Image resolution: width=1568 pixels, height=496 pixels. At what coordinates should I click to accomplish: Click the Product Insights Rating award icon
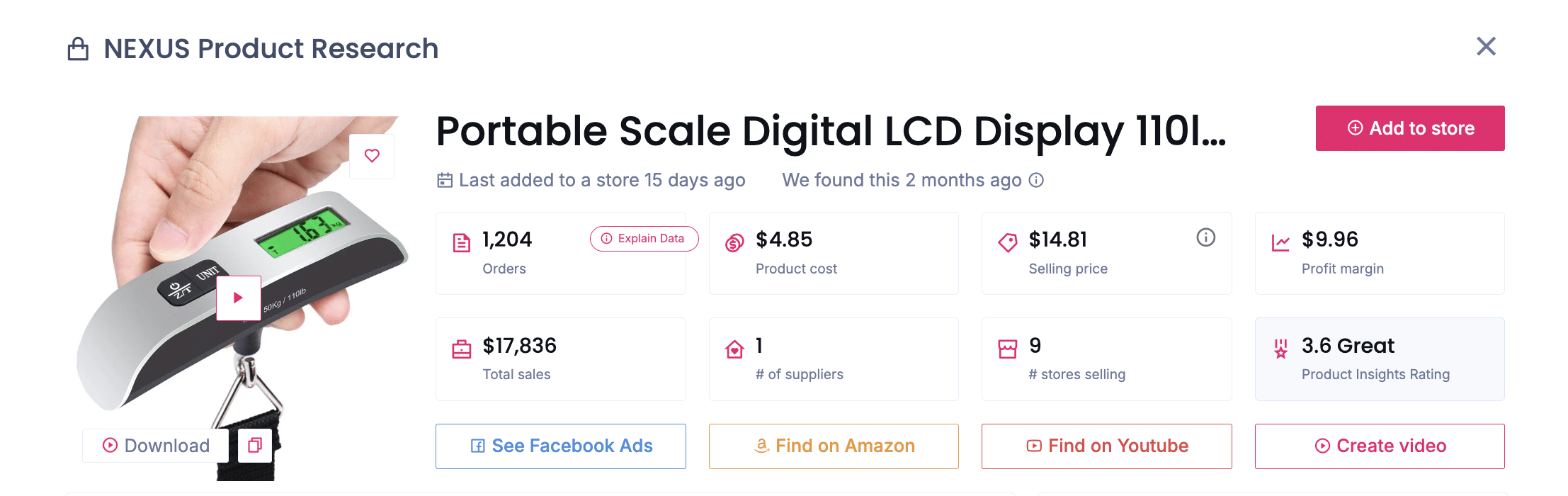point(1280,347)
